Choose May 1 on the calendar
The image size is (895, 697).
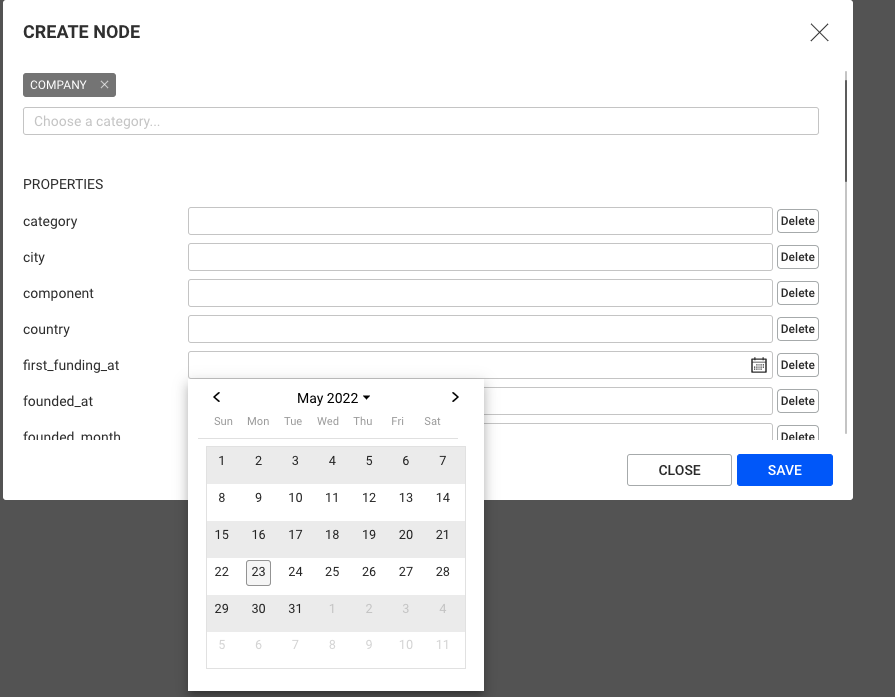point(221,461)
